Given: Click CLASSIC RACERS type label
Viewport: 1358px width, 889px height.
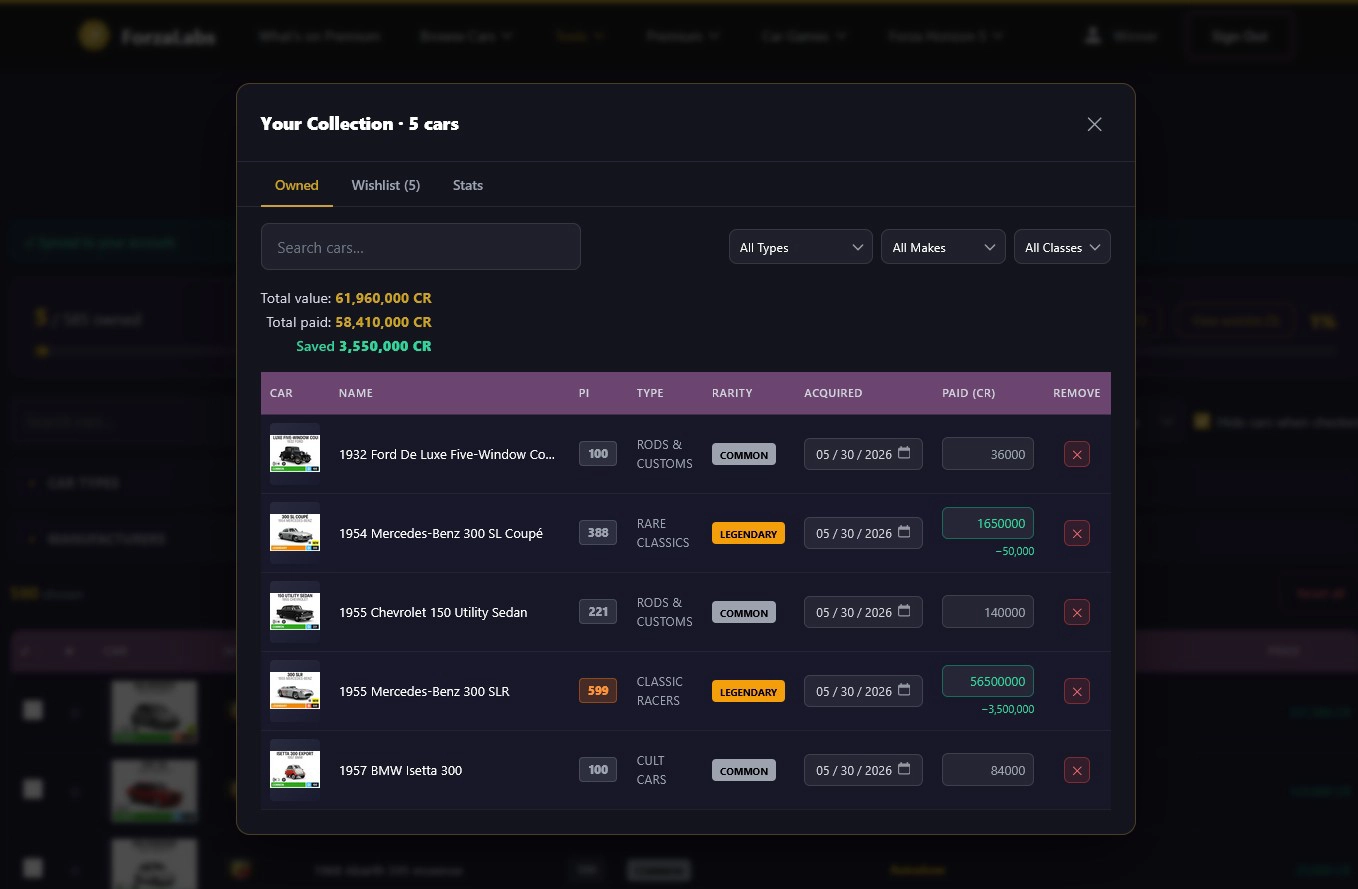Looking at the screenshot, I should pos(660,691).
